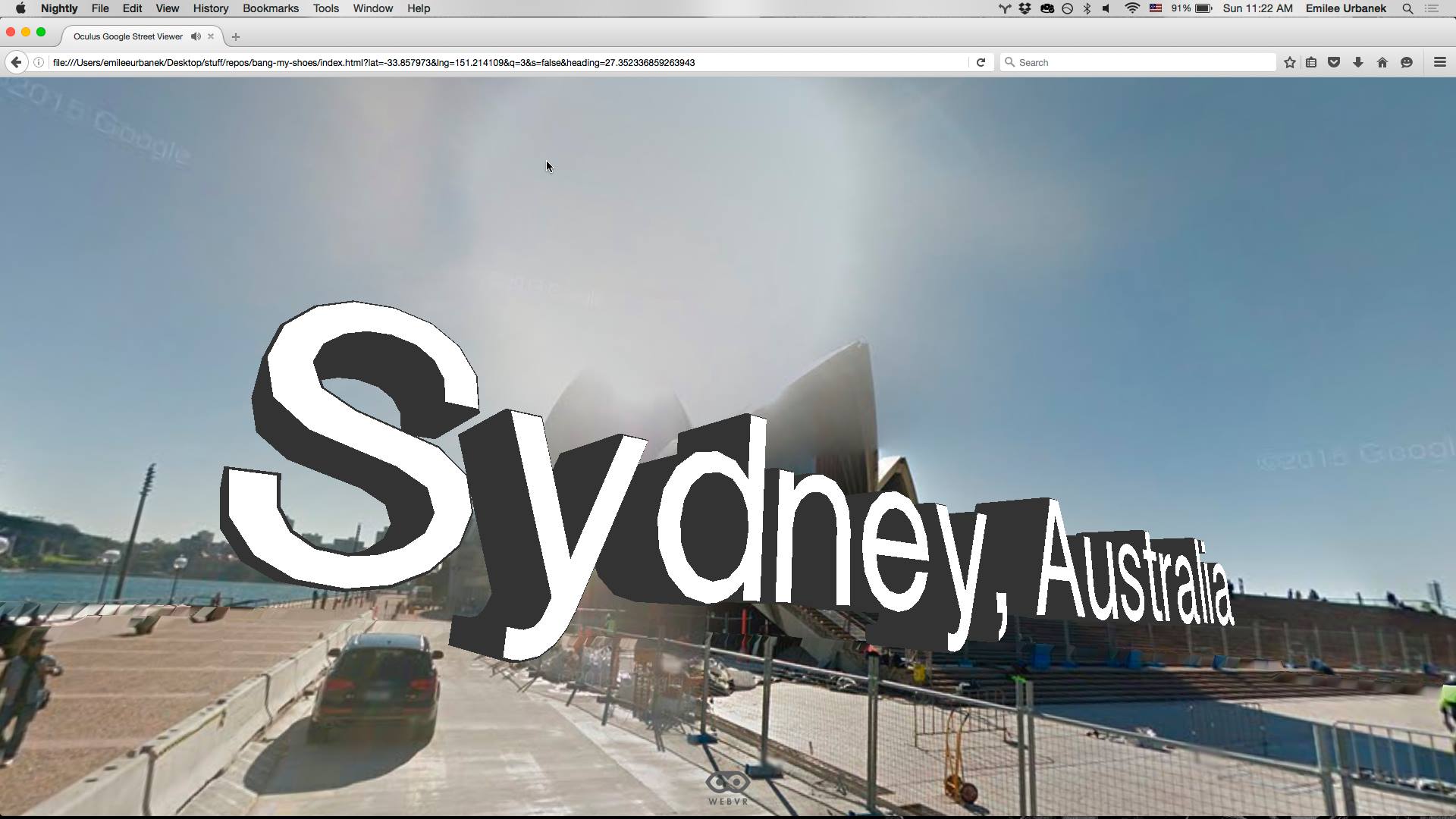Screen dimensions: 1456x819
Task: Click the WebVR goggles icon
Action: click(x=728, y=783)
